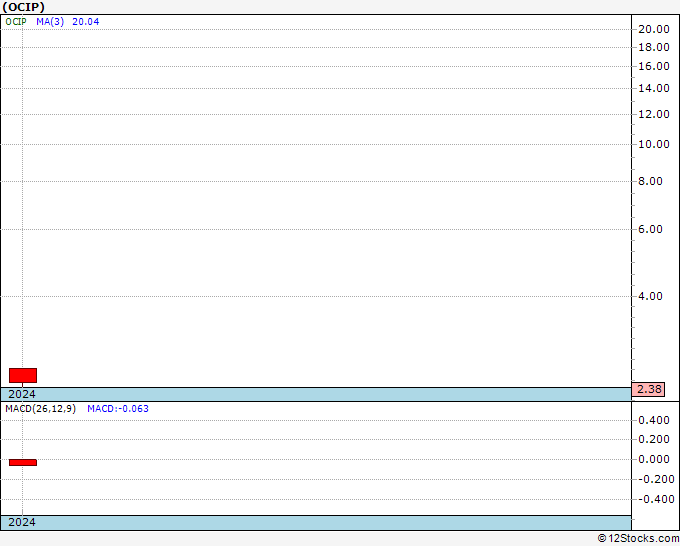Click the -0.200 MACD axis label

pyautogui.click(x=656, y=479)
